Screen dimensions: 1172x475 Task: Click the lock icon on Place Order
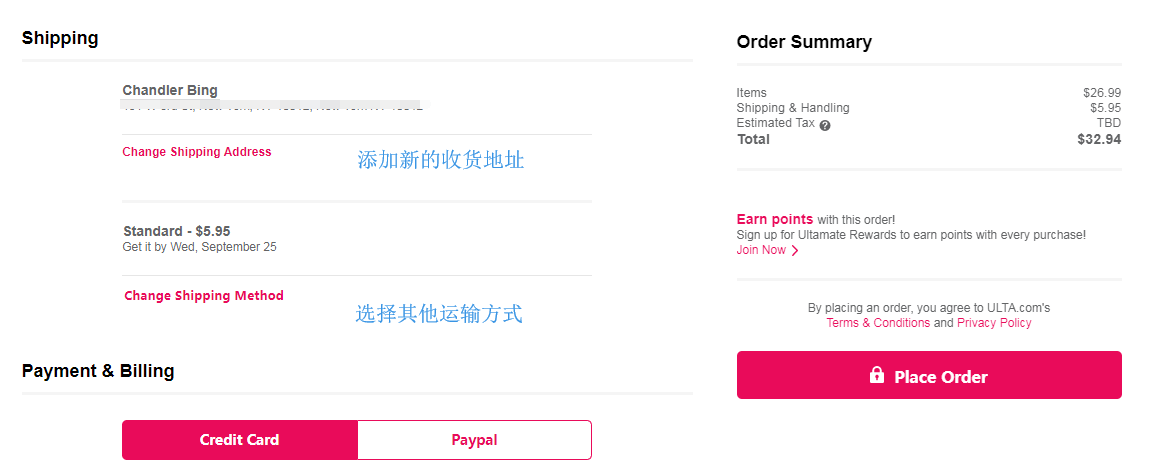[x=877, y=375]
